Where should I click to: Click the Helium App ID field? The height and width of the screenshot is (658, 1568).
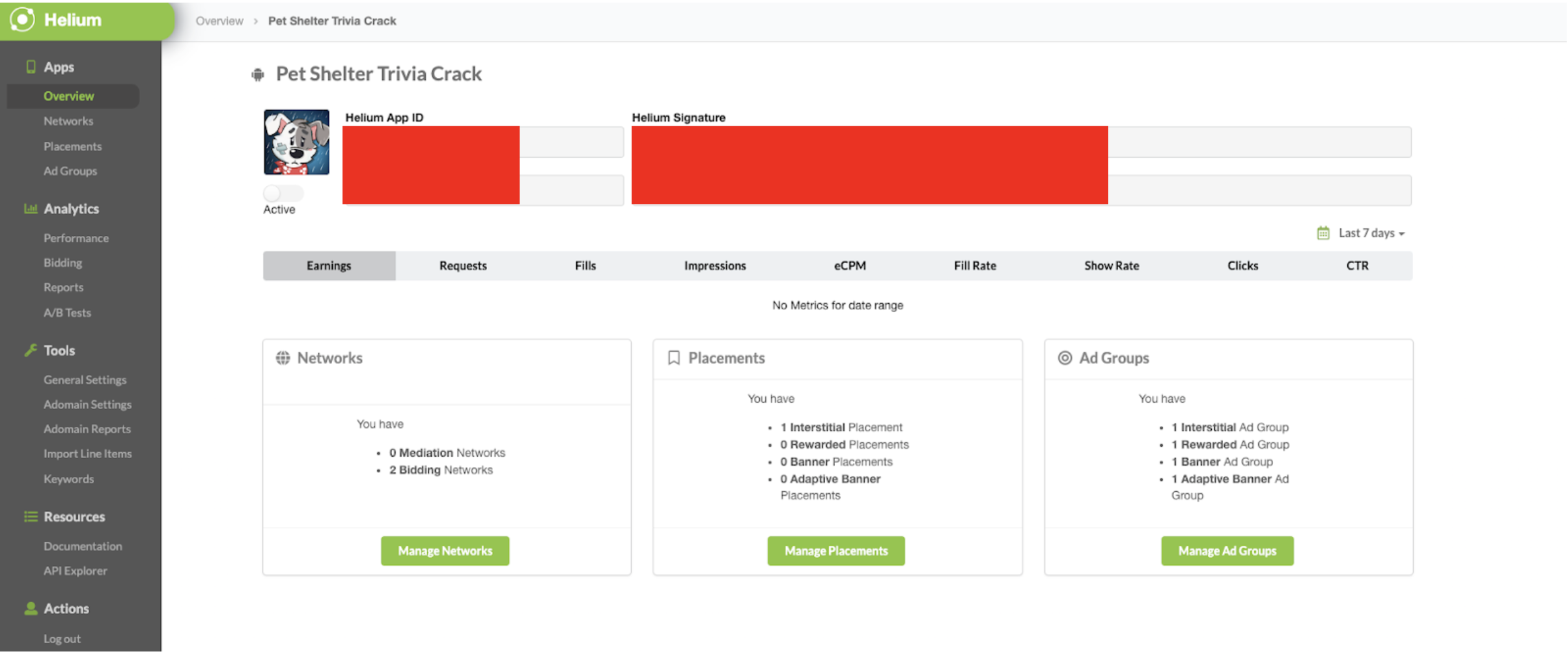[x=483, y=141]
